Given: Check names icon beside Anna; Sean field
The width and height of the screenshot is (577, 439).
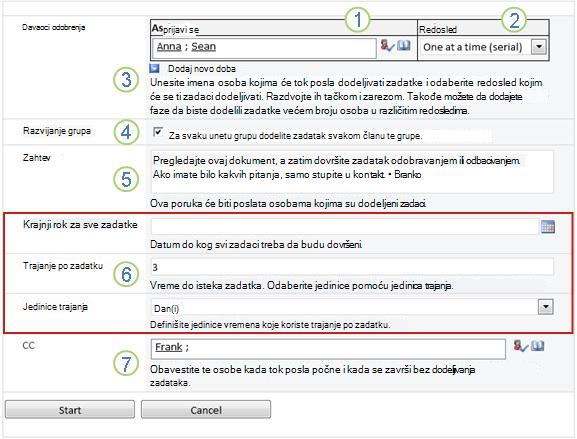Looking at the screenshot, I should pos(387,46).
